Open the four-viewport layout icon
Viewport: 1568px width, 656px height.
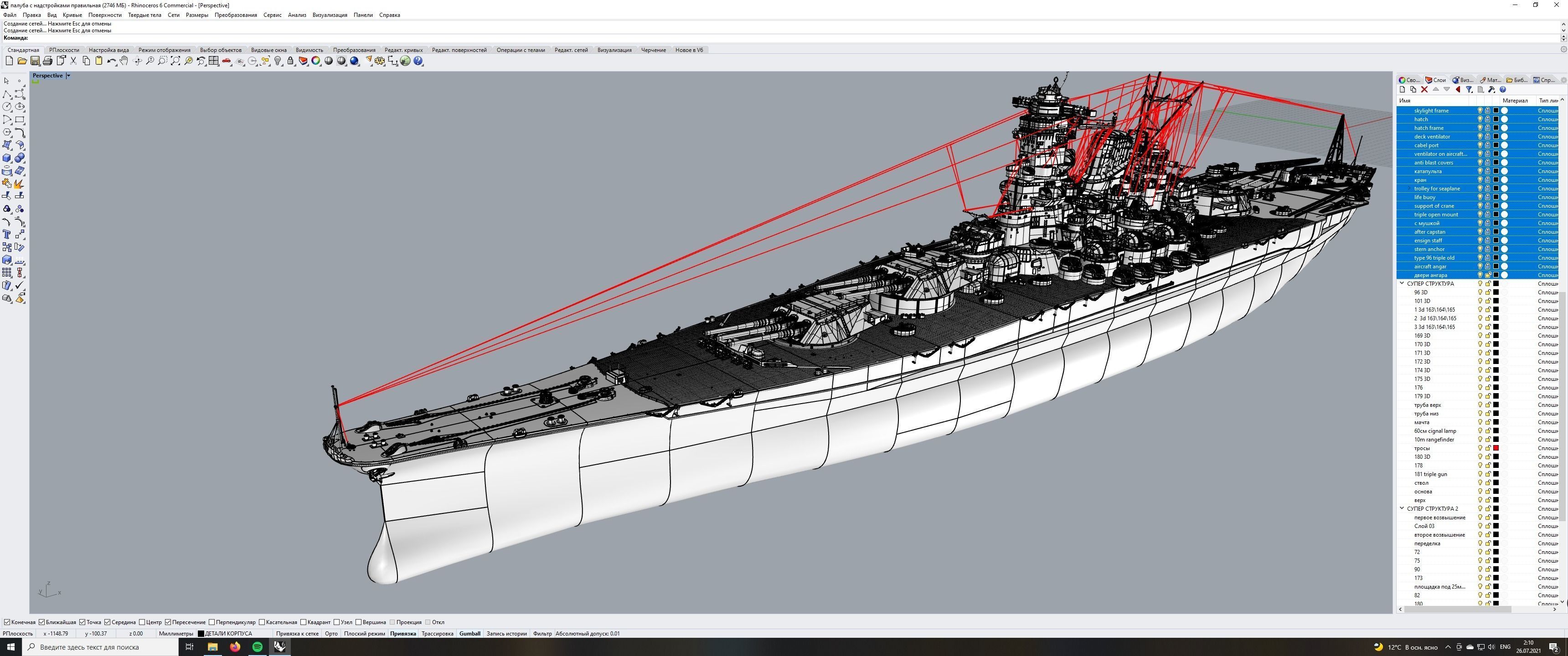[x=214, y=61]
